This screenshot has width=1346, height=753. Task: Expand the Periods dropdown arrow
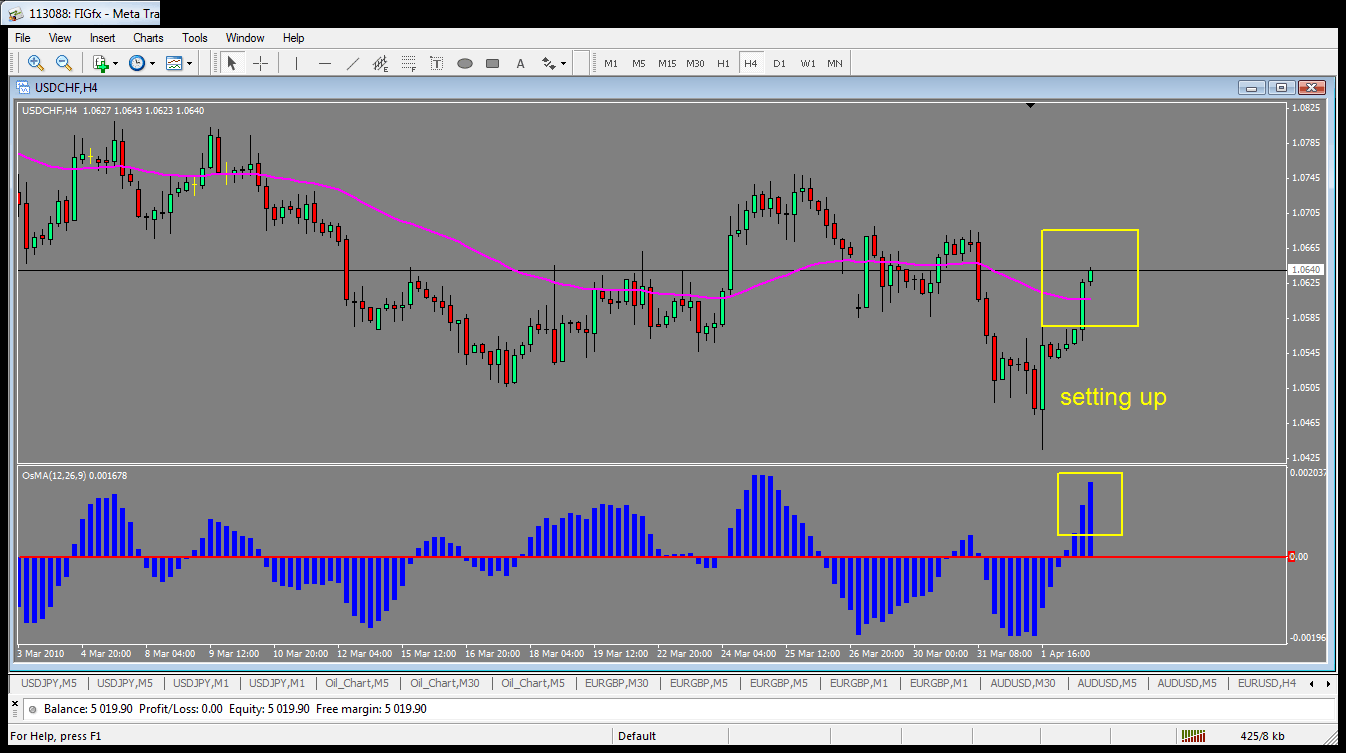(x=152, y=63)
